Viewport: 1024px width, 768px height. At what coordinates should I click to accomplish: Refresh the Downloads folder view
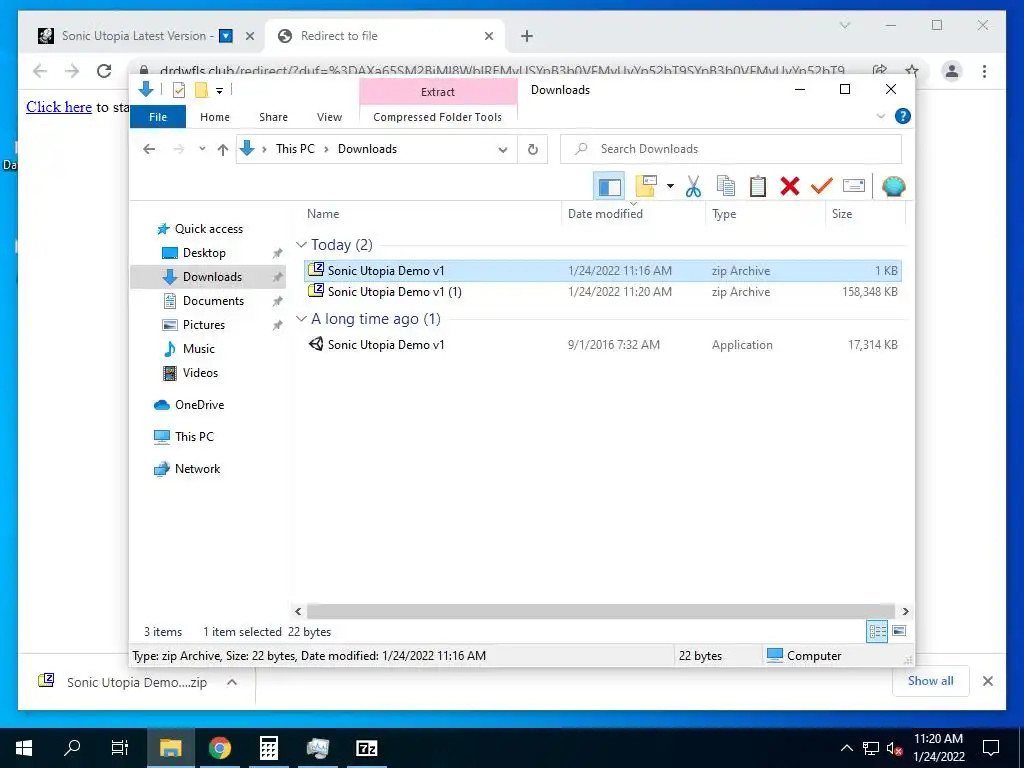[x=533, y=150]
